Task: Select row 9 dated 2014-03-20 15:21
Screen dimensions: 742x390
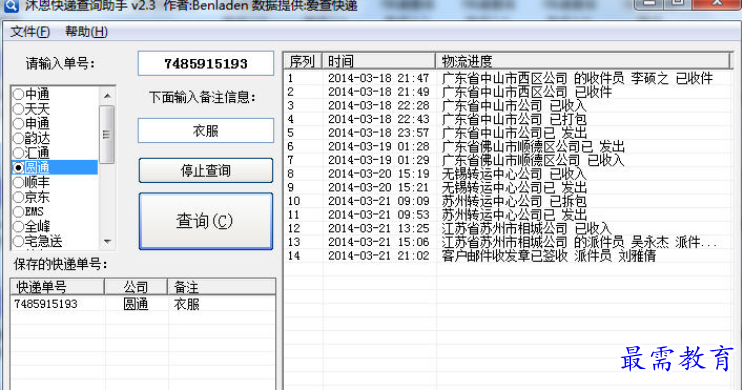Action: tap(508, 187)
